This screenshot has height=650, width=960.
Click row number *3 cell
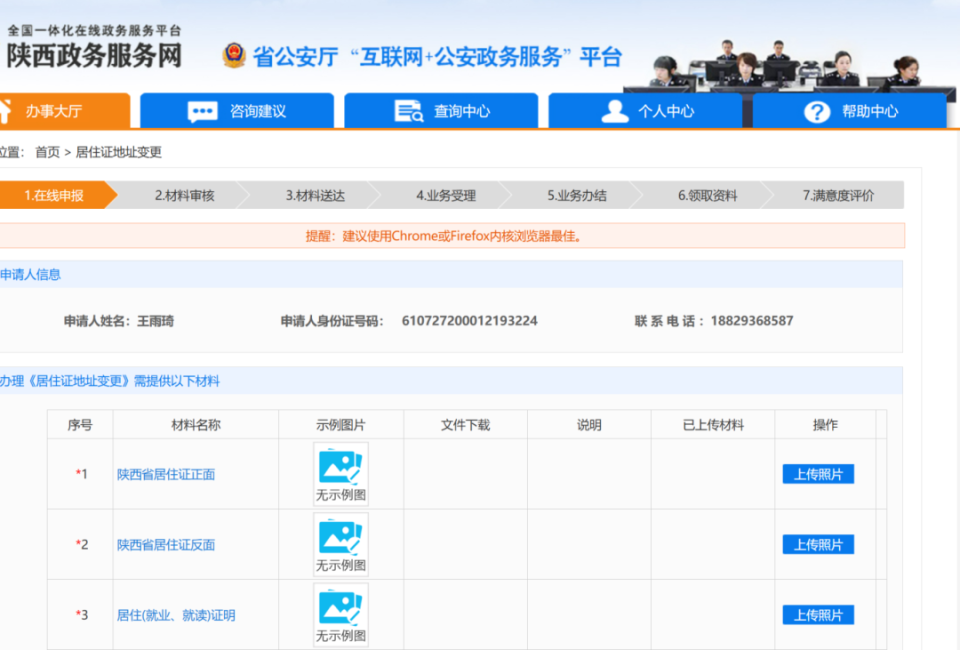coord(80,615)
